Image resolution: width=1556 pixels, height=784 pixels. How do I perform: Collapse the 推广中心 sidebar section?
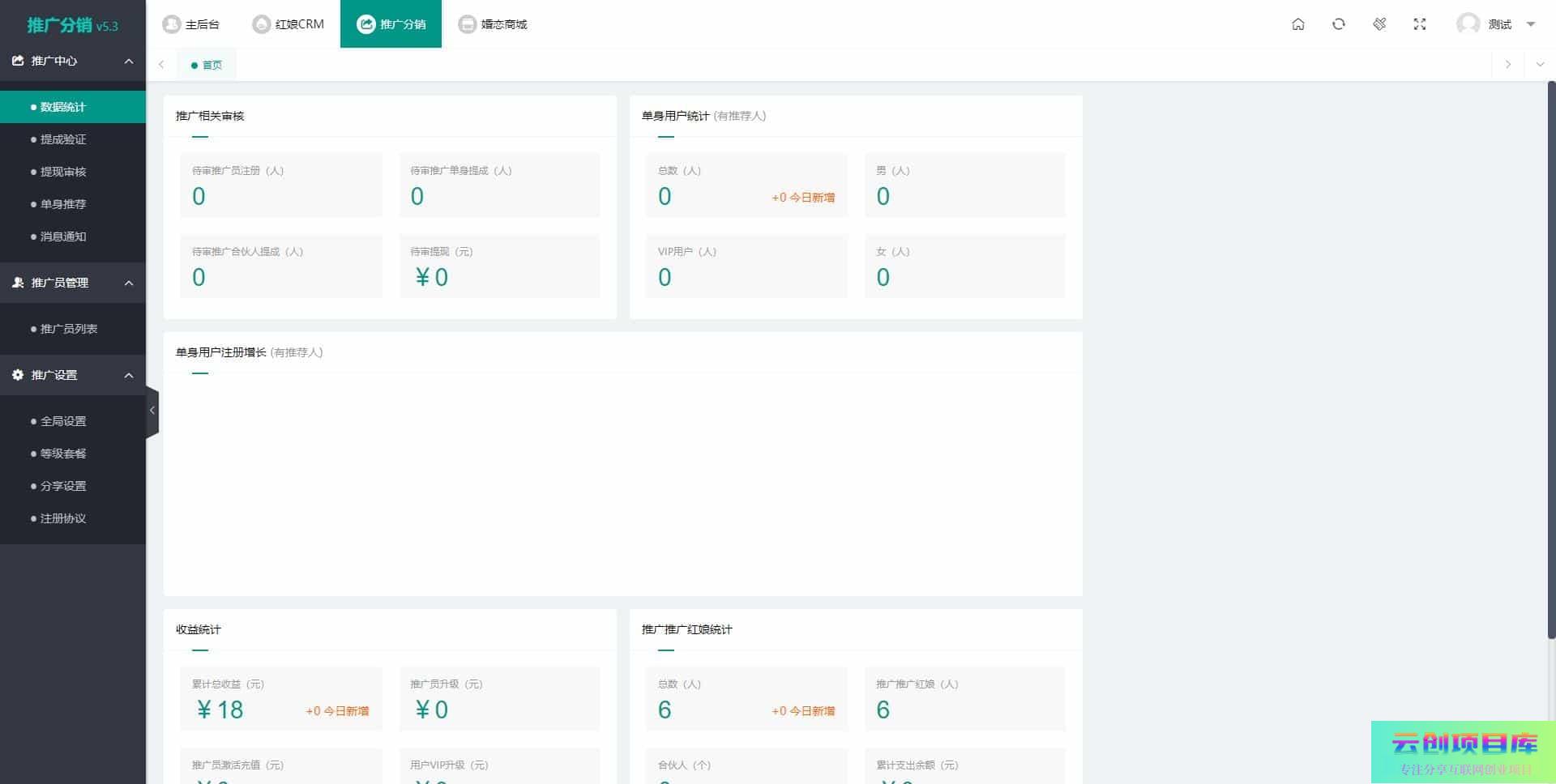(x=128, y=62)
